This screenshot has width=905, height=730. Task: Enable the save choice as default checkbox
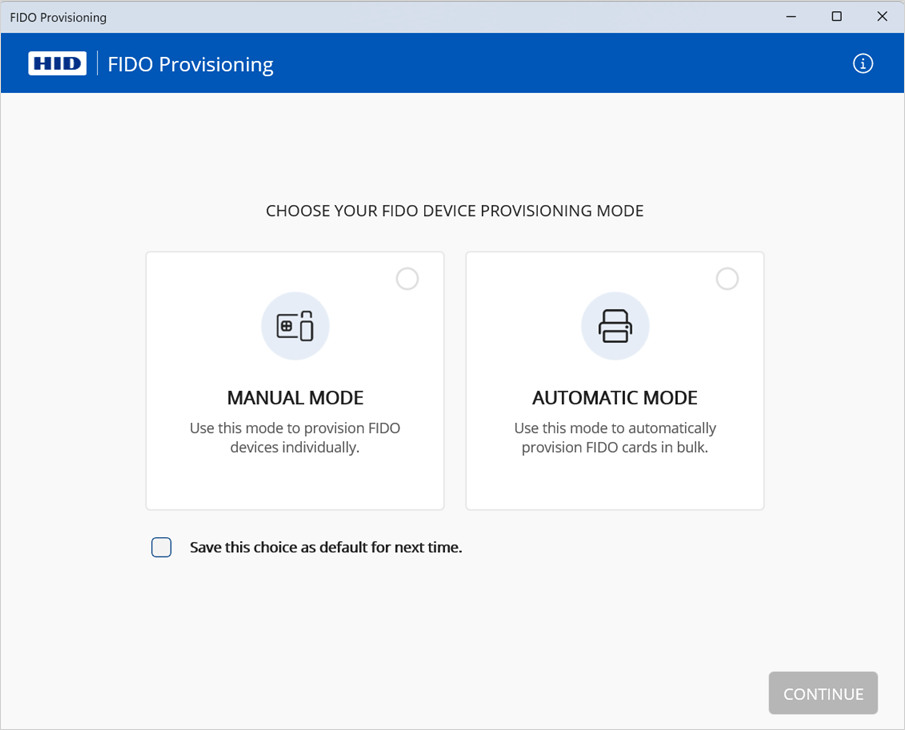coord(161,547)
